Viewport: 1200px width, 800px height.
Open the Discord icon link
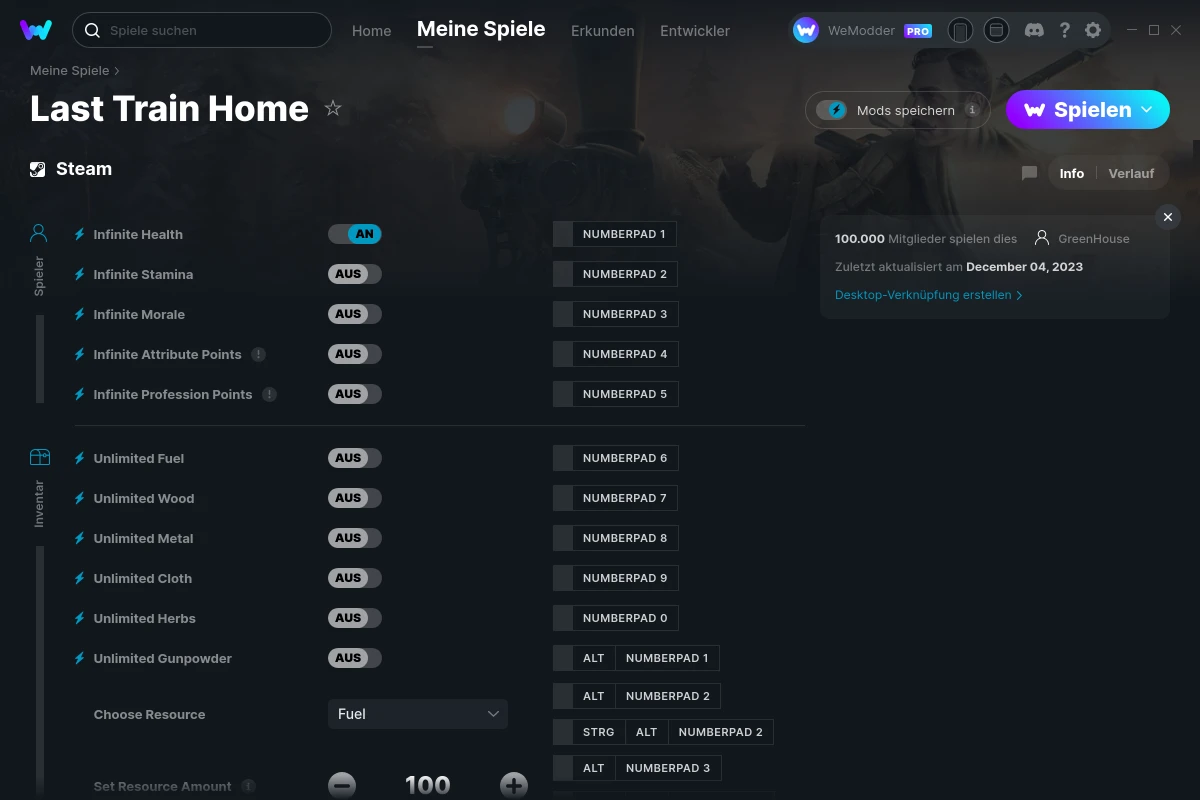click(x=1035, y=30)
